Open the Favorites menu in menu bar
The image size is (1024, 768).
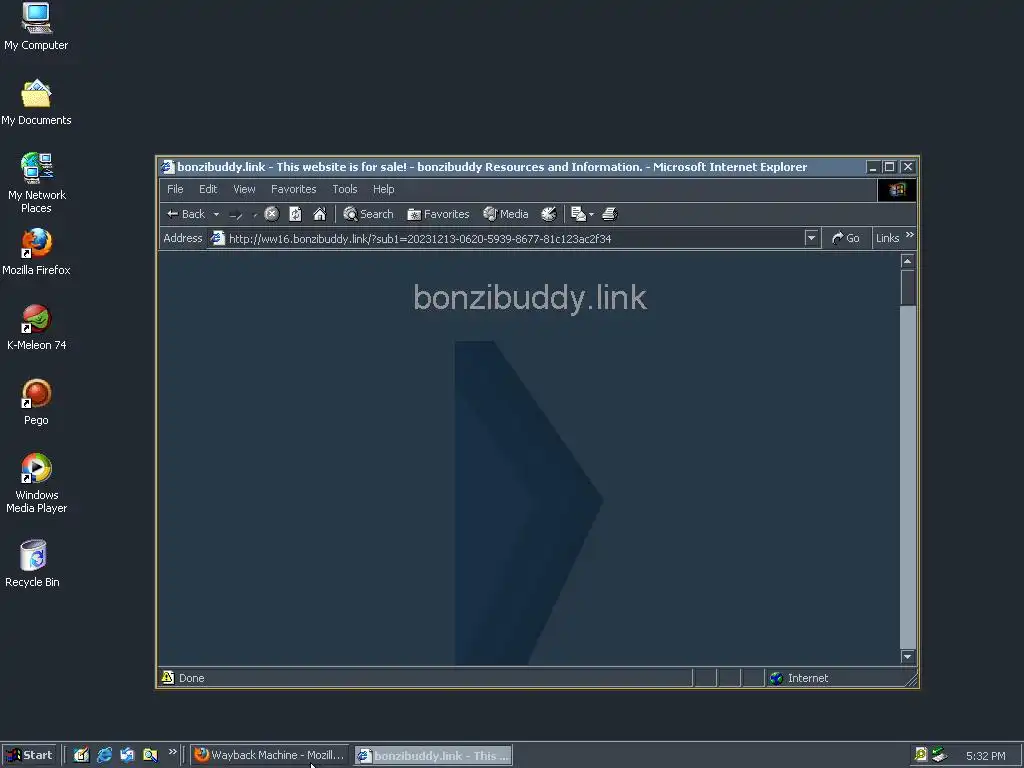293,189
